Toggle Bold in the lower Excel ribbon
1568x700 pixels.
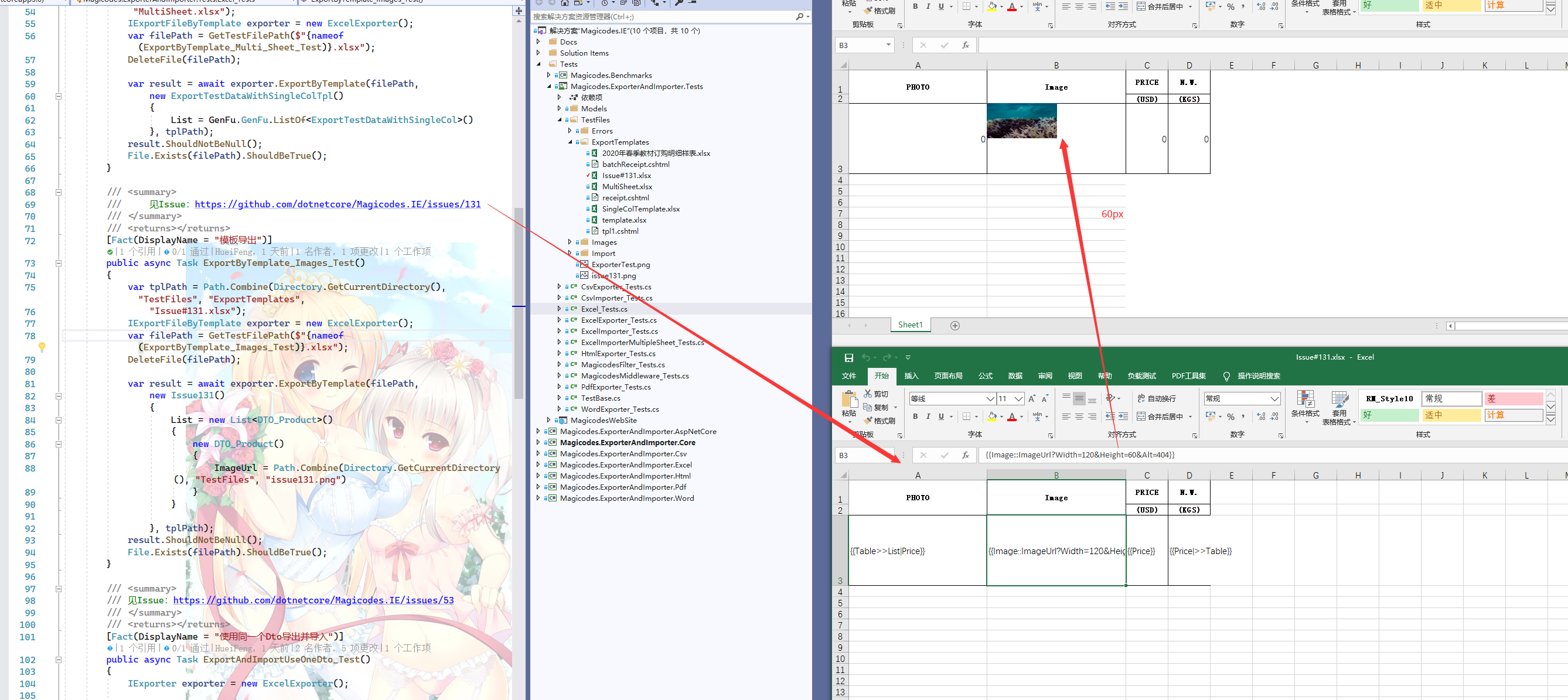(915, 417)
